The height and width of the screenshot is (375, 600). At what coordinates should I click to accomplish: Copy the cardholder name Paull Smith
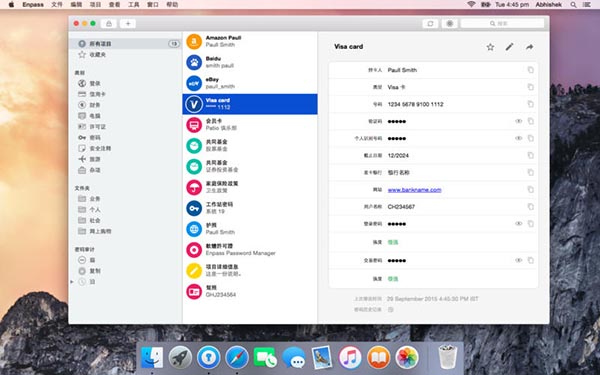[530, 70]
